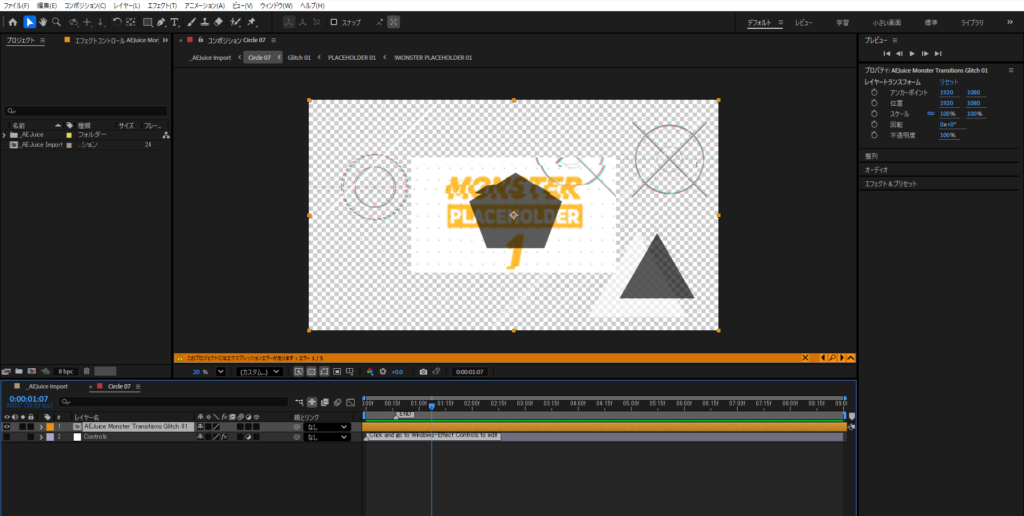Click the Home icon in the toolbar
This screenshot has height=516, width=1024.
[x=12, y=22]
